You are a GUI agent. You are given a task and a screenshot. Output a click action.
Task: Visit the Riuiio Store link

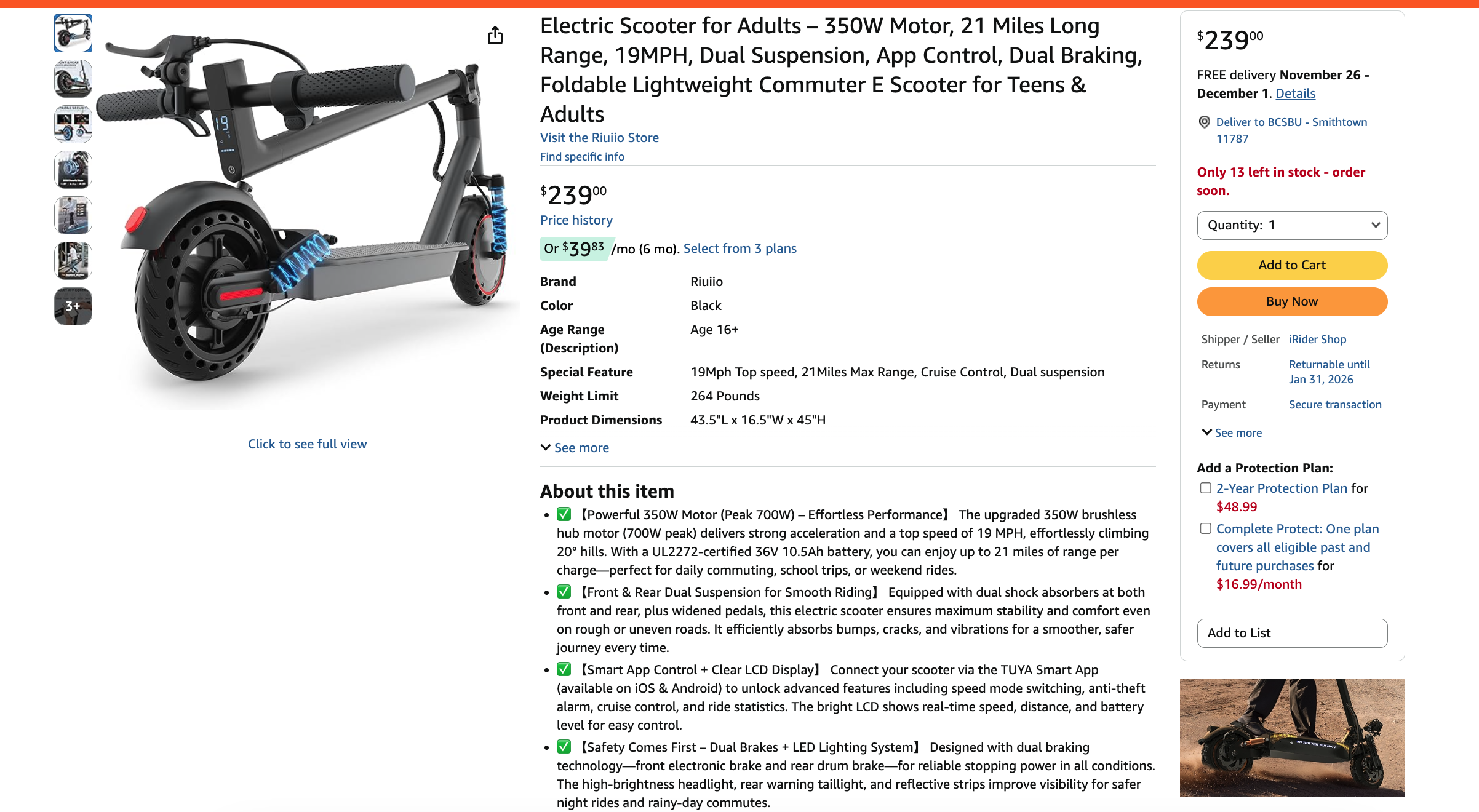599,138
